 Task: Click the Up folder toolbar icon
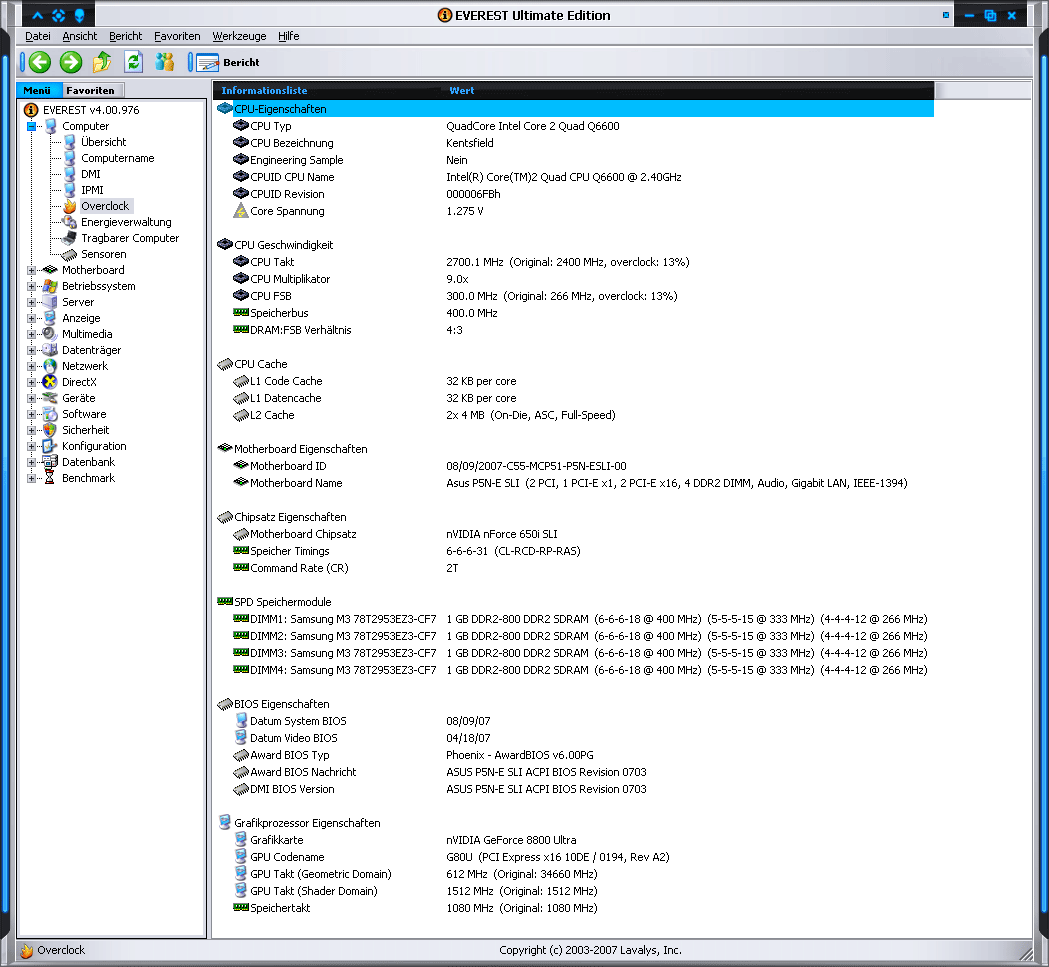point(102,62)
